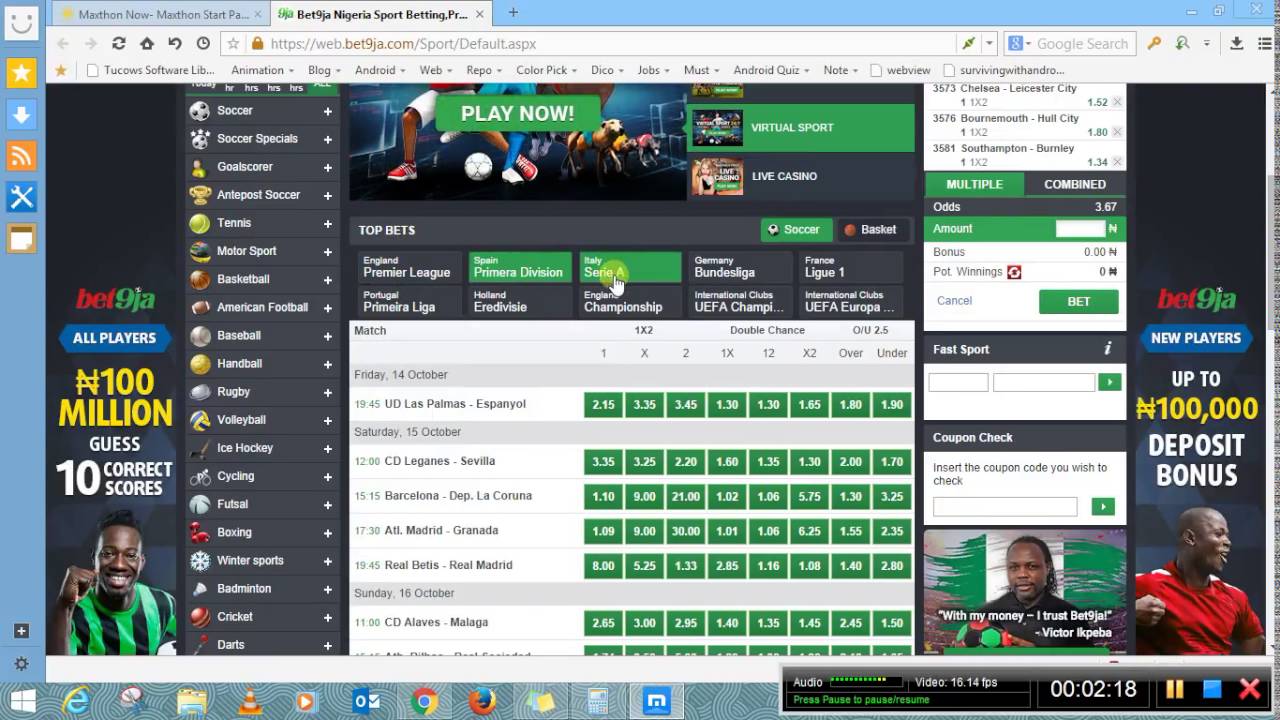
Task: Expand the Soccer category
Action: [327, 111]
